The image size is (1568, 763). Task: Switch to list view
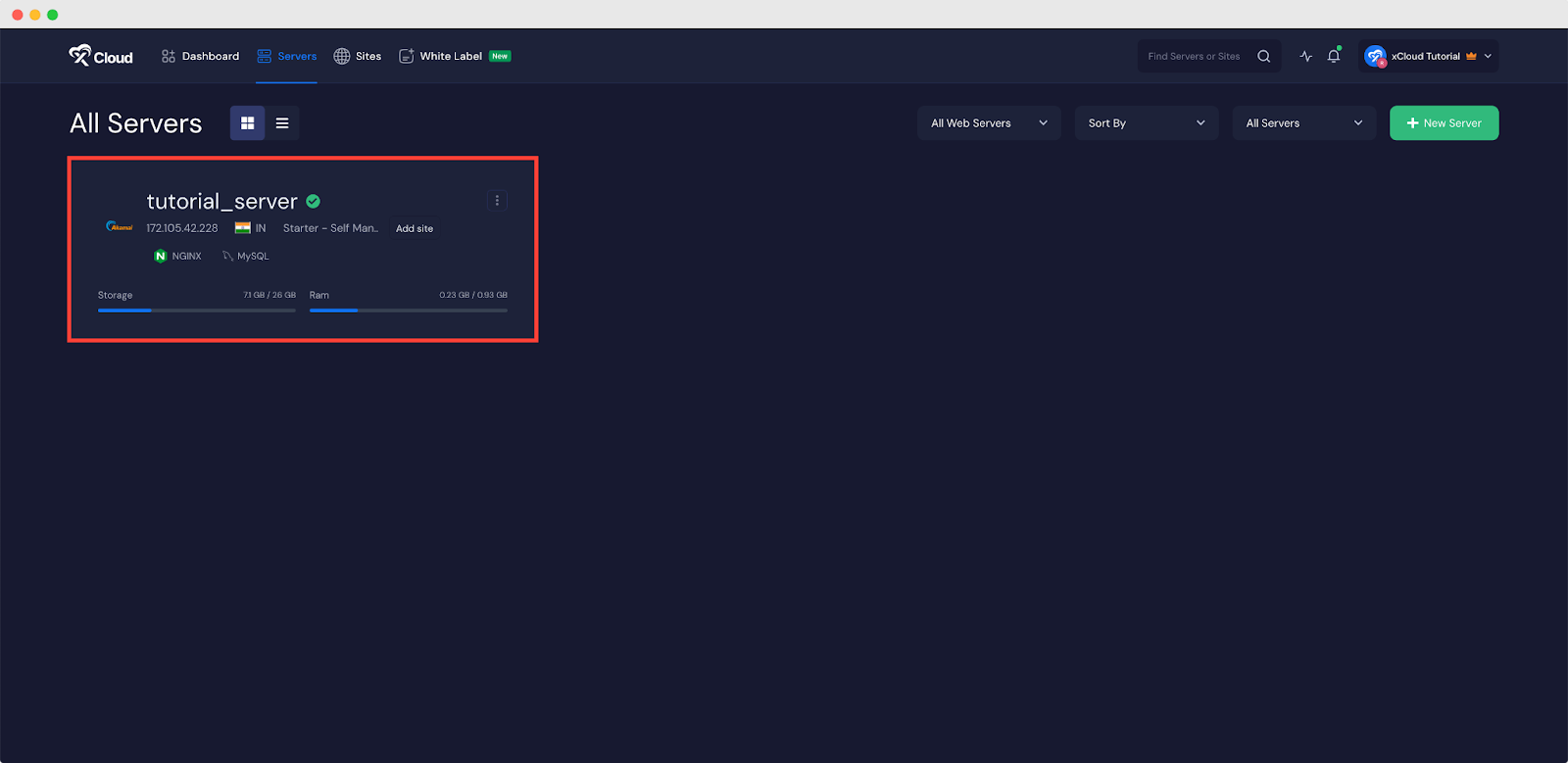tap(282, 123)
